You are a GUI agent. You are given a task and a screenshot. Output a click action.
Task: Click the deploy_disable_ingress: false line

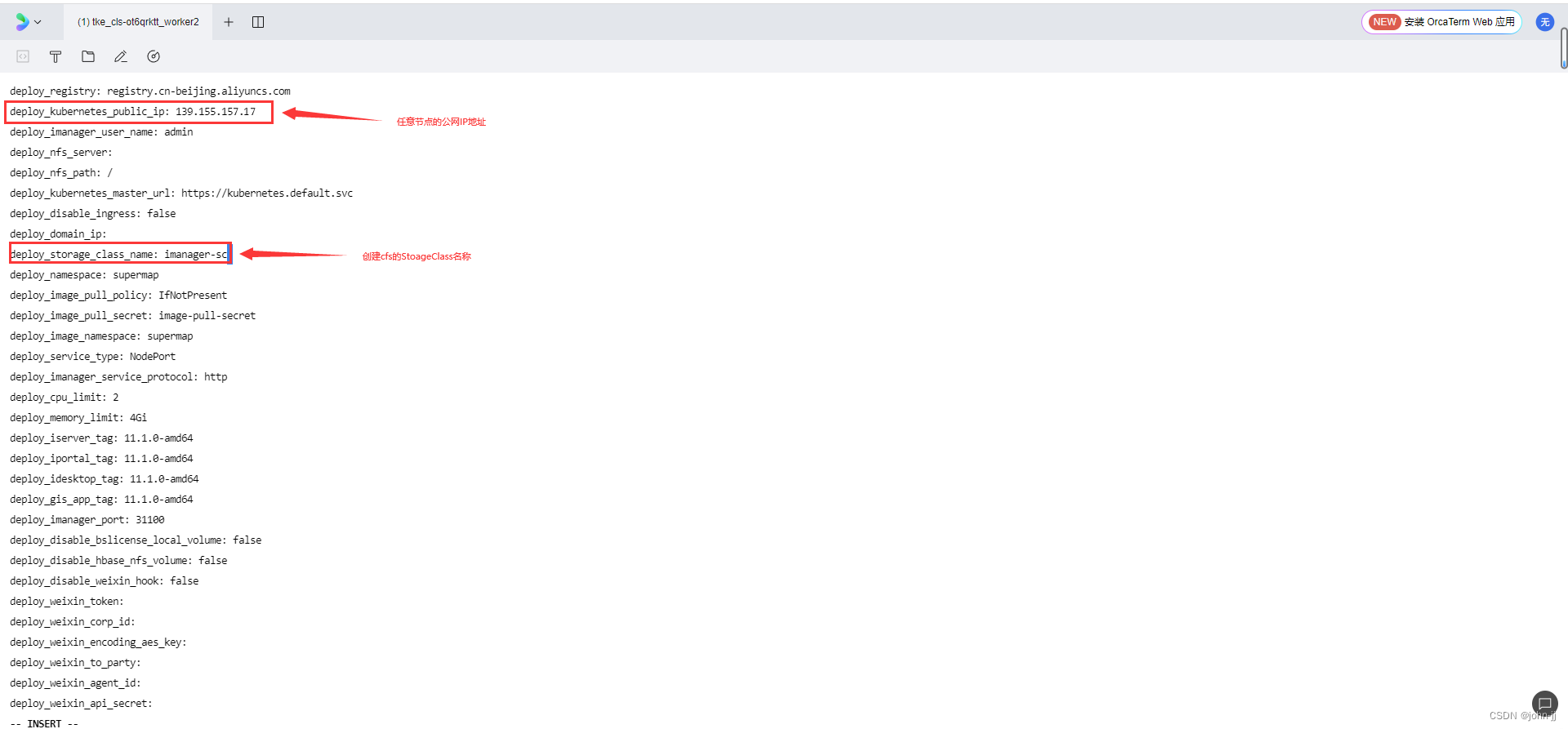click(x=93, y=213)
